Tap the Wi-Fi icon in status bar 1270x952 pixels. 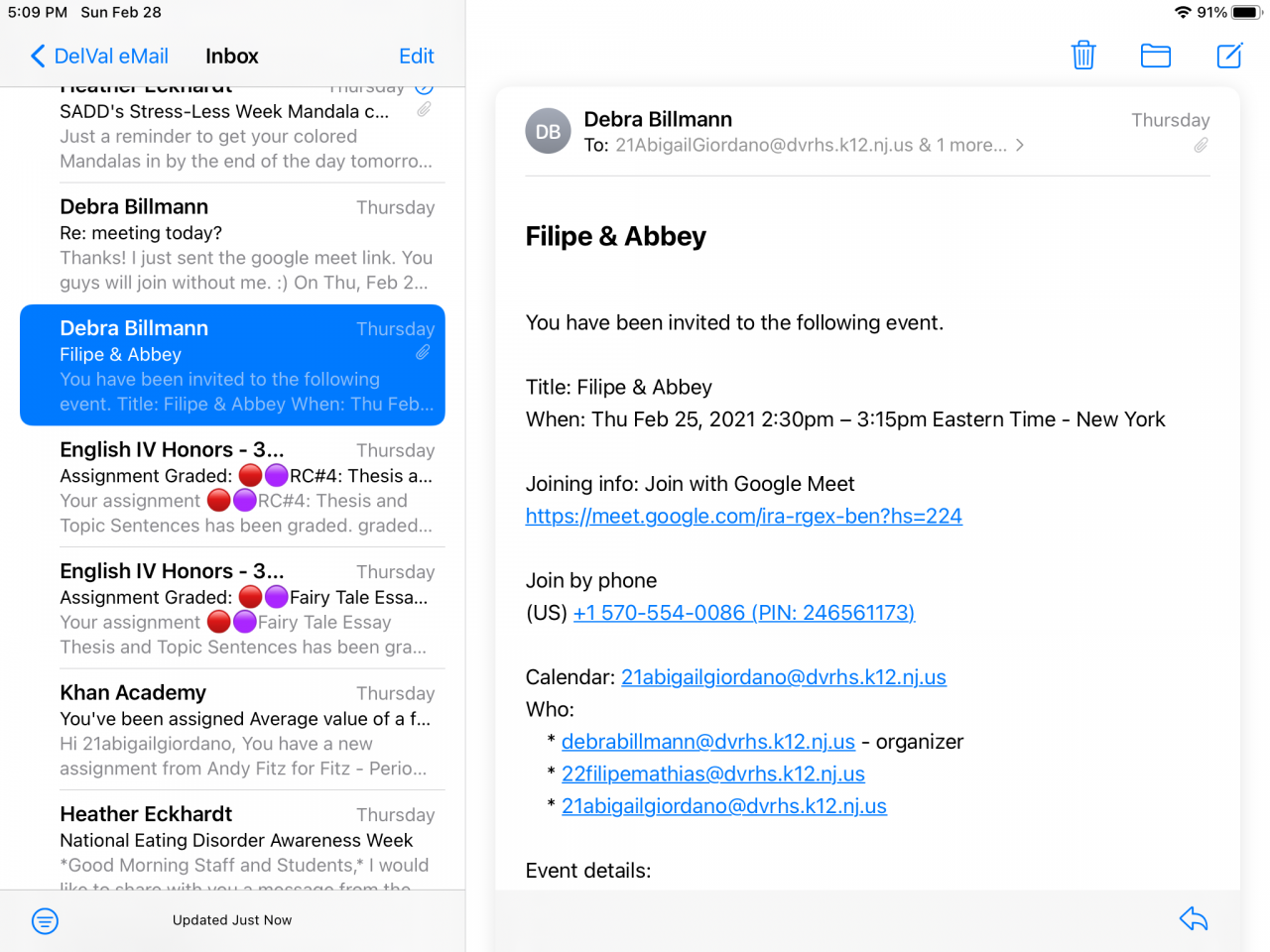click(1183, 12)
